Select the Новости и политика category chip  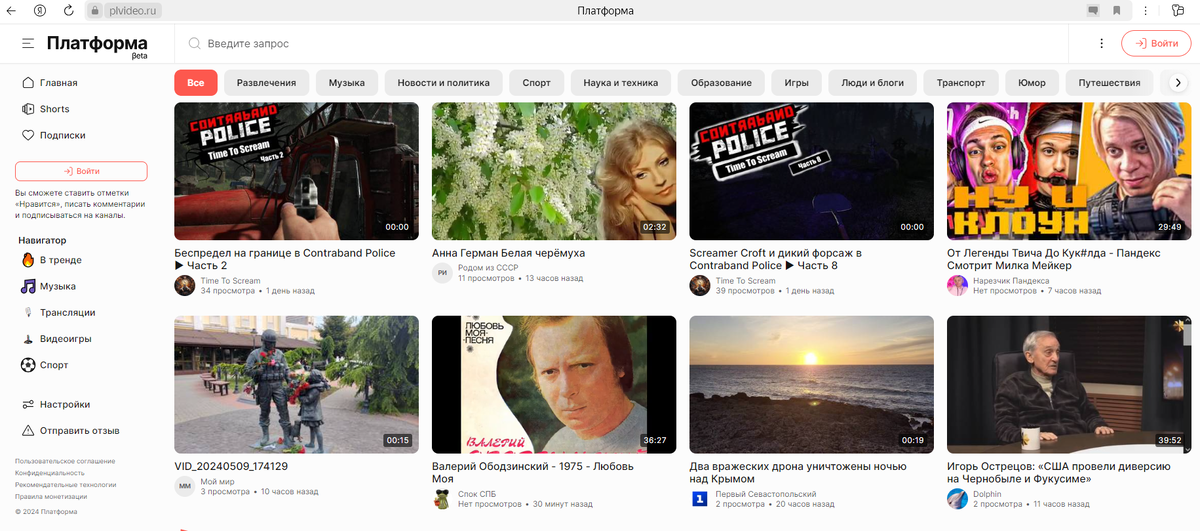[x=443, y=83]
